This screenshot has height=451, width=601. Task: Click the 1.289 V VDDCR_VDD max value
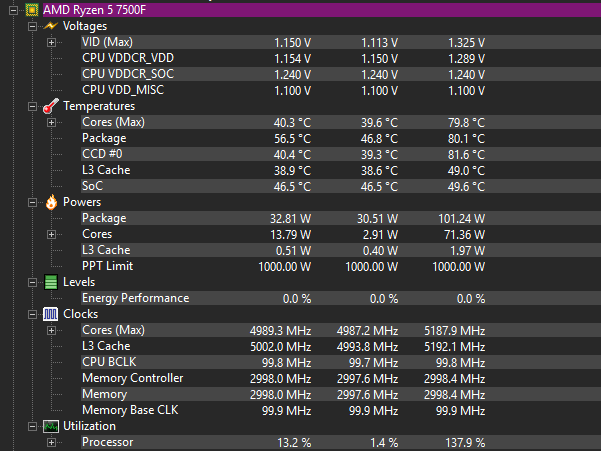pos(466,59)
